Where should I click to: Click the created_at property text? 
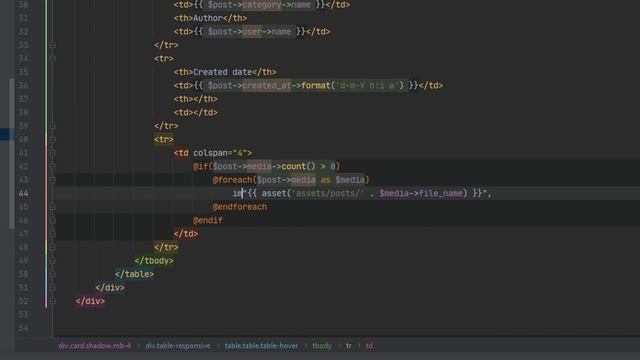(x=267, y=85)
